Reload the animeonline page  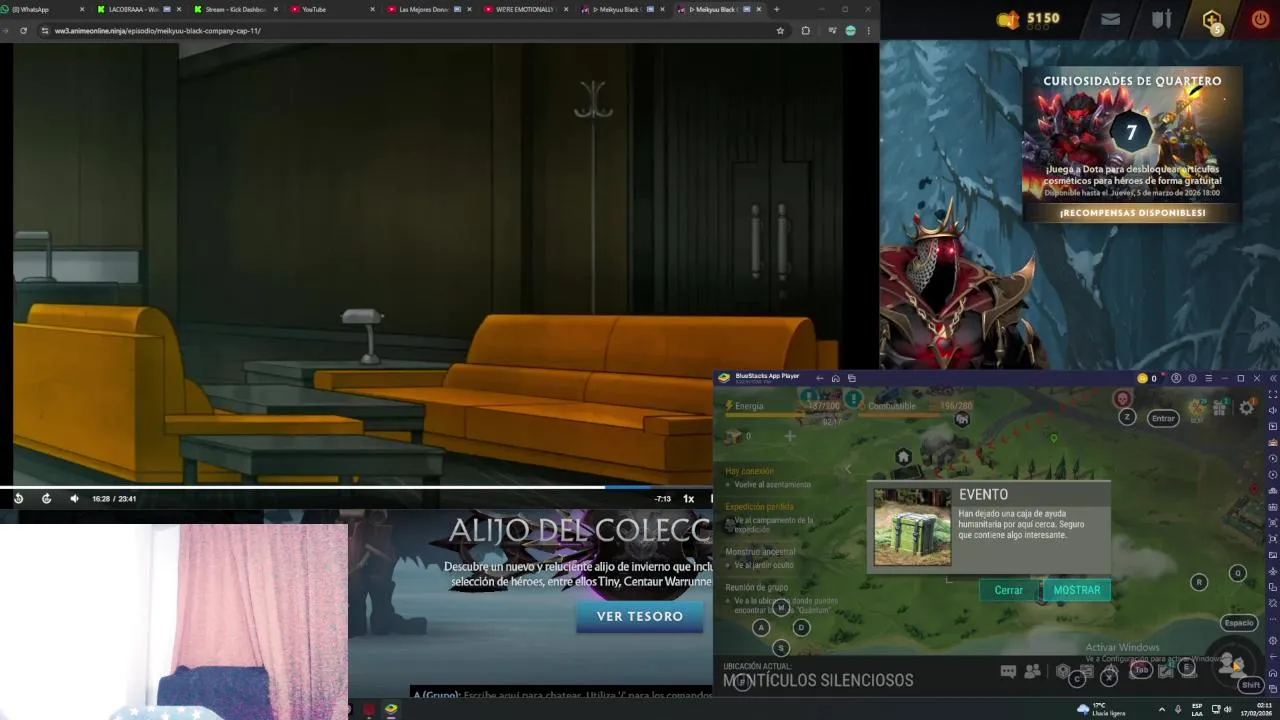coord(23,31)
